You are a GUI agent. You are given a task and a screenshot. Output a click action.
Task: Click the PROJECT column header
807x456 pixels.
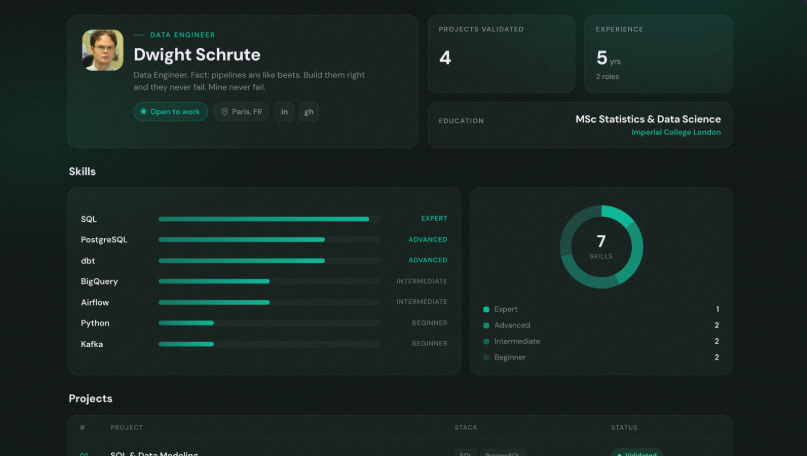pos(127,428)
